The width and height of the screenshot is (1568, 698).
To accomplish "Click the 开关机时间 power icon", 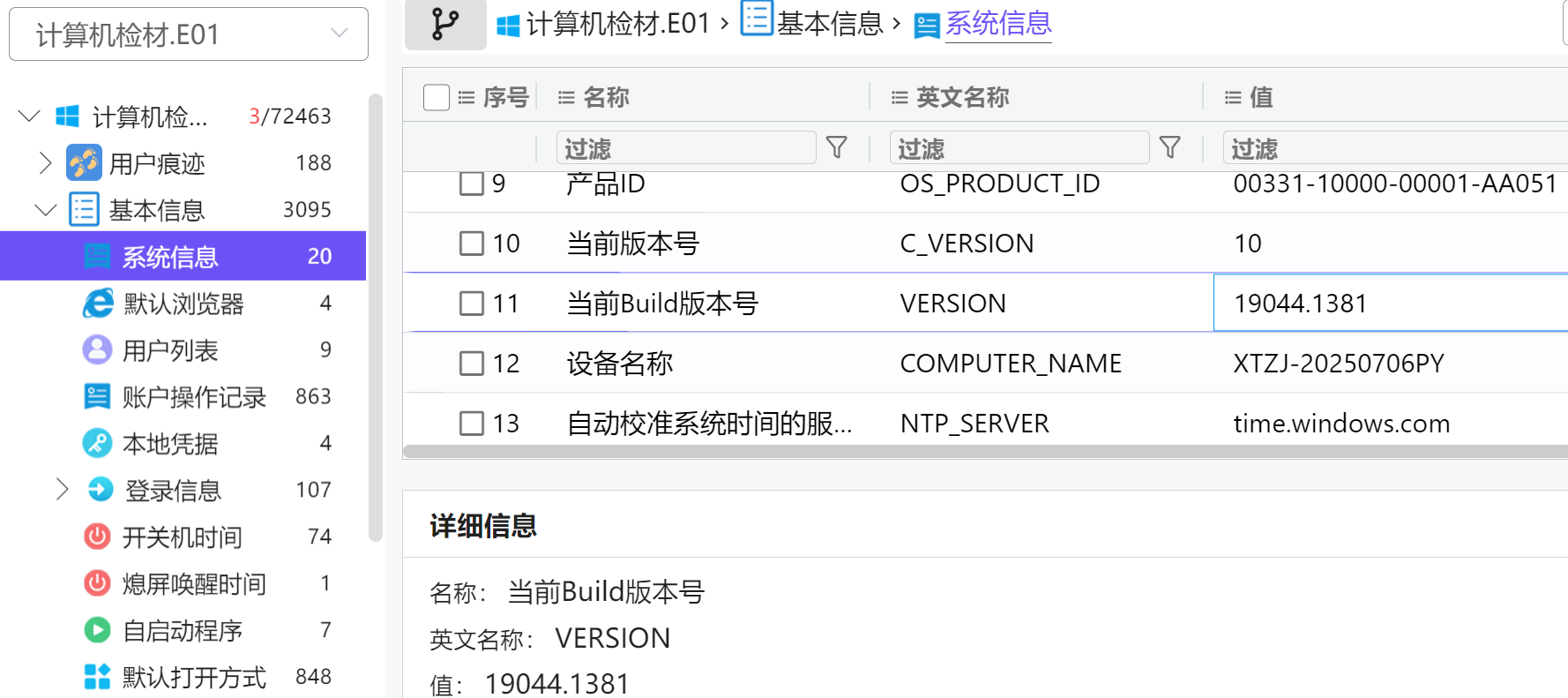I will [97, 537].
